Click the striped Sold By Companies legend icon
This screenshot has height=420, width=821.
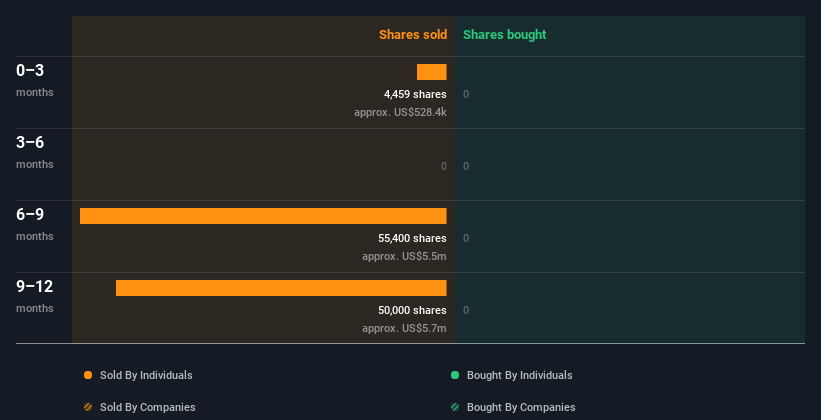tap(88, 407)
